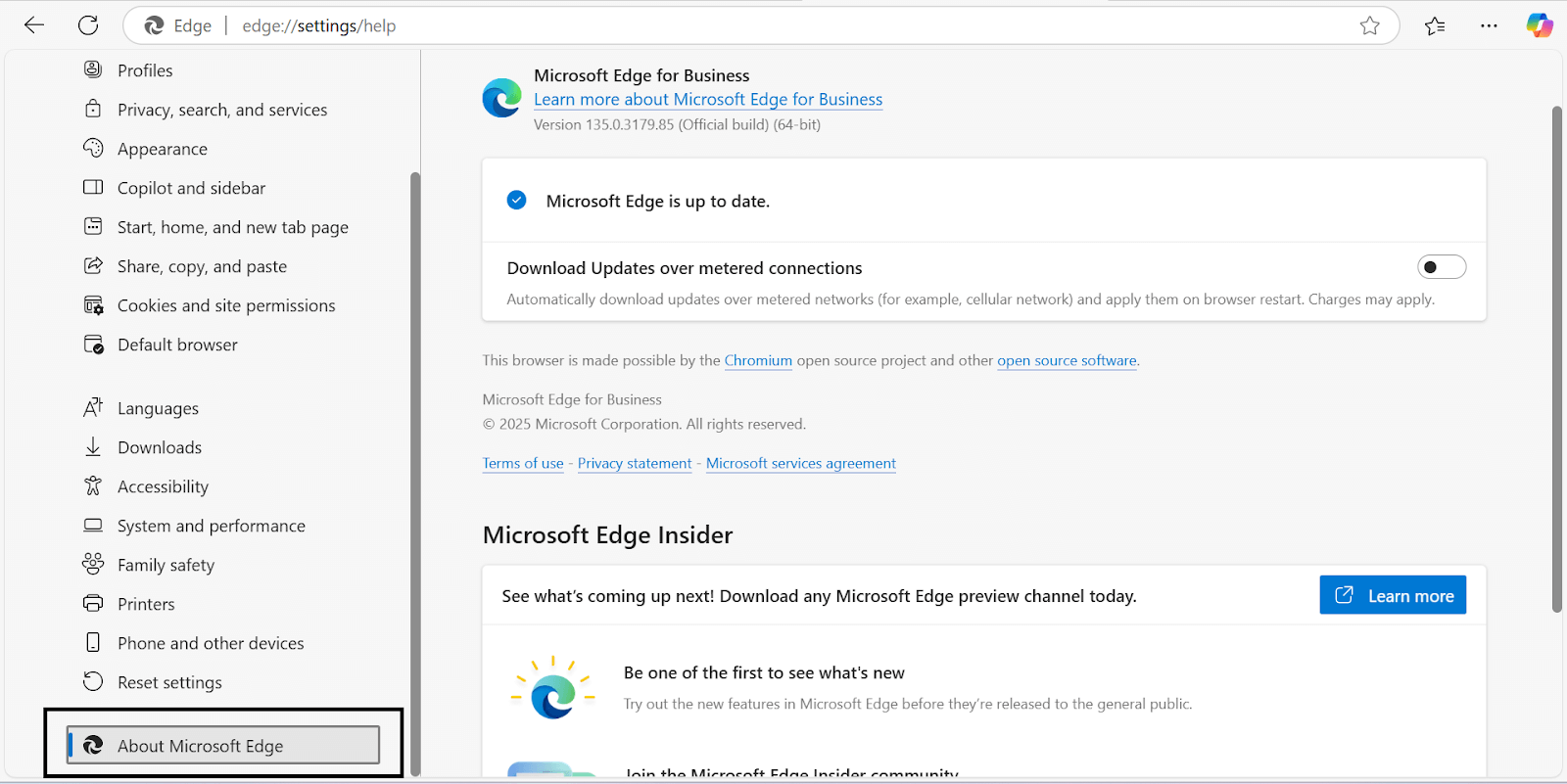This screenshot has height=784, width=1567.
Task: Open Copilot from the toolbar icon
Action: 1540,25
